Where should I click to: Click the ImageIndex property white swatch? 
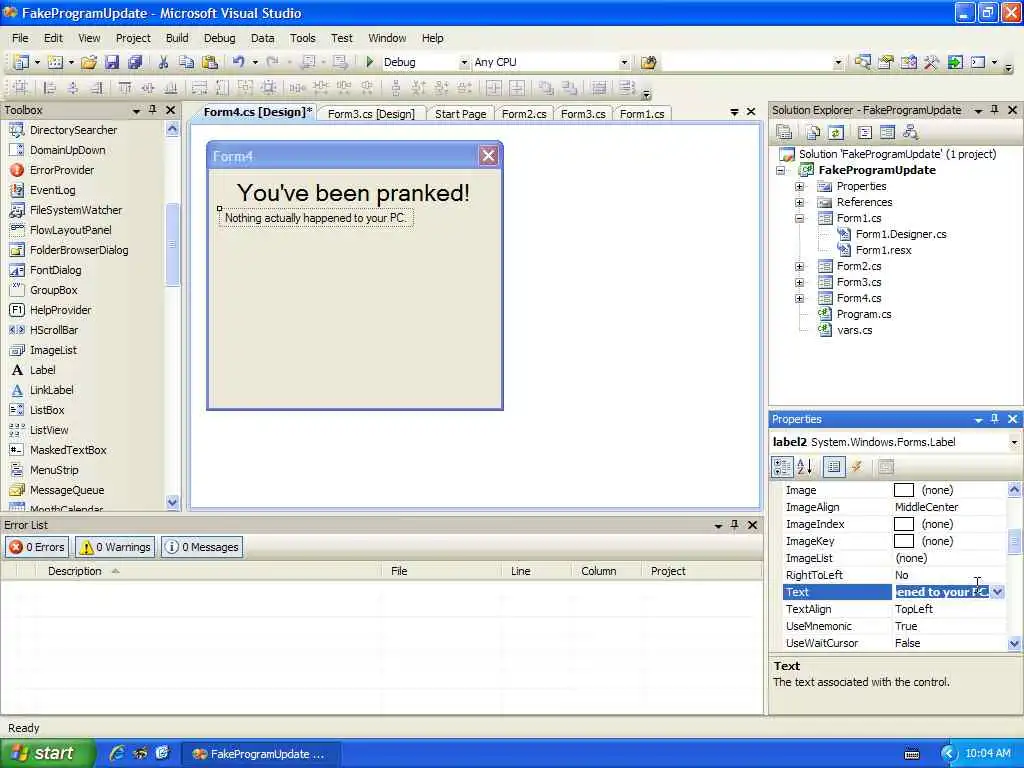pos(903,524)
